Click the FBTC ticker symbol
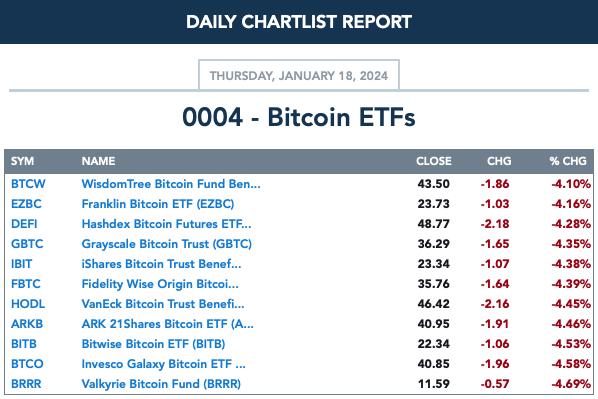This screenshot has width=598, height=399. click(25, 284)
